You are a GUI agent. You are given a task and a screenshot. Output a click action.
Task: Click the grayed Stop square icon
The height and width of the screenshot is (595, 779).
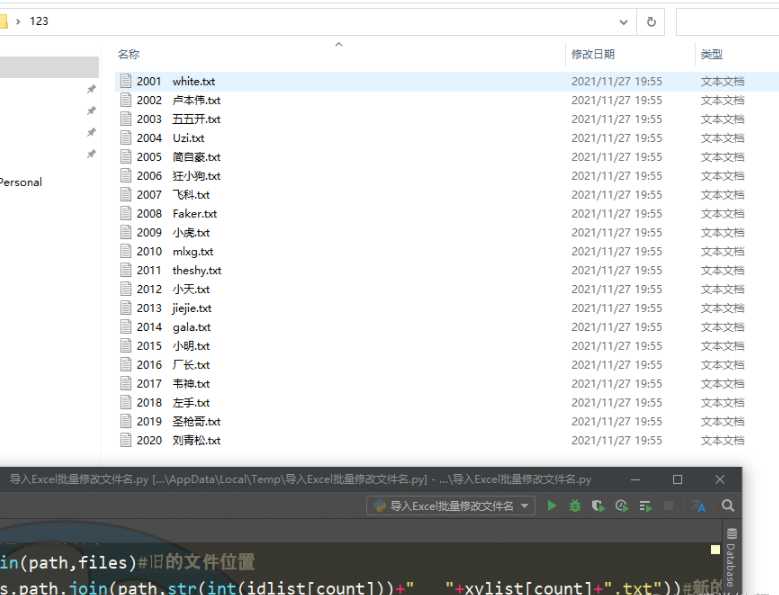click(669, 506)
